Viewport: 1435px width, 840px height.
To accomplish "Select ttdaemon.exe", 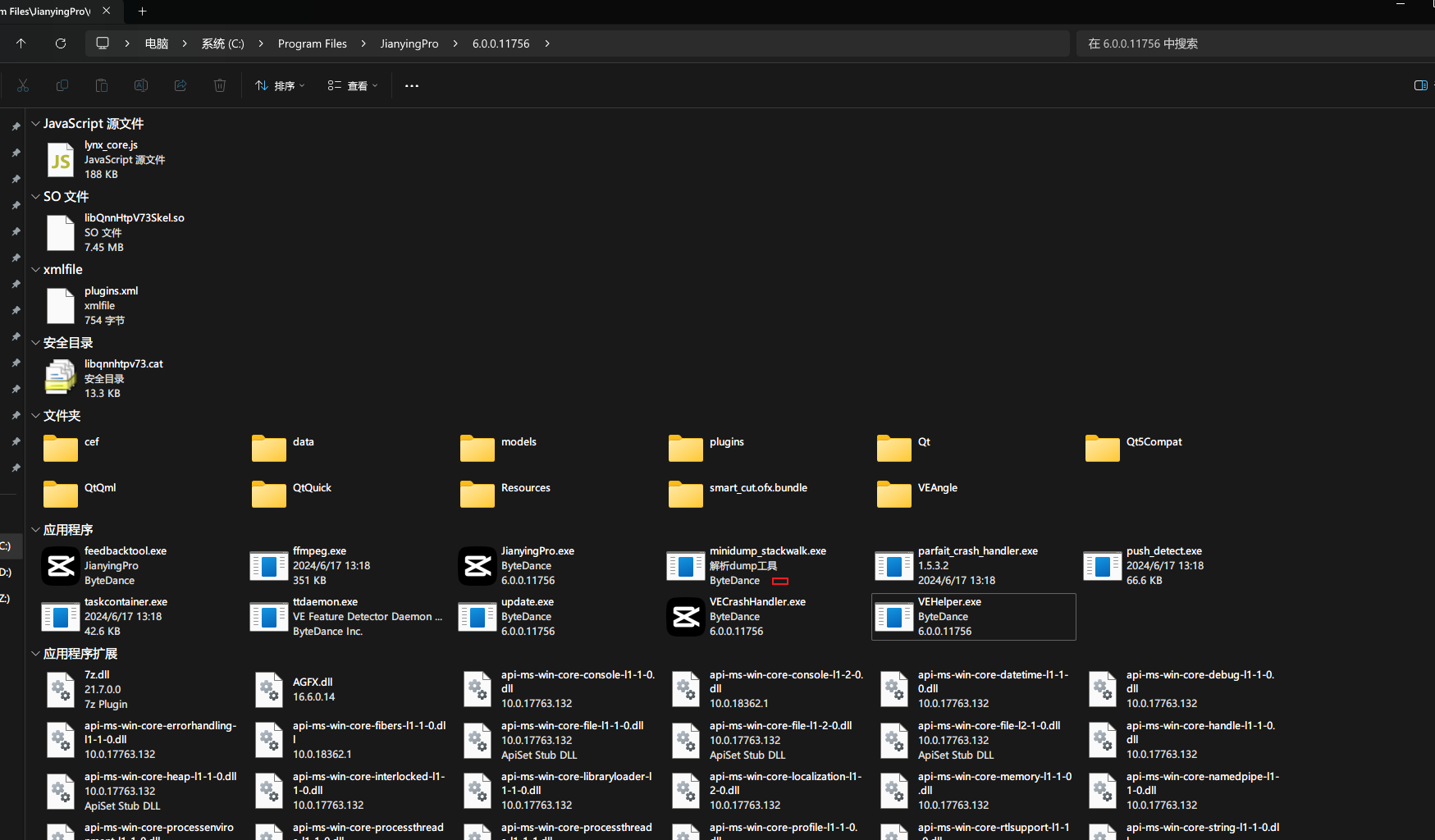I will (347, 616).
